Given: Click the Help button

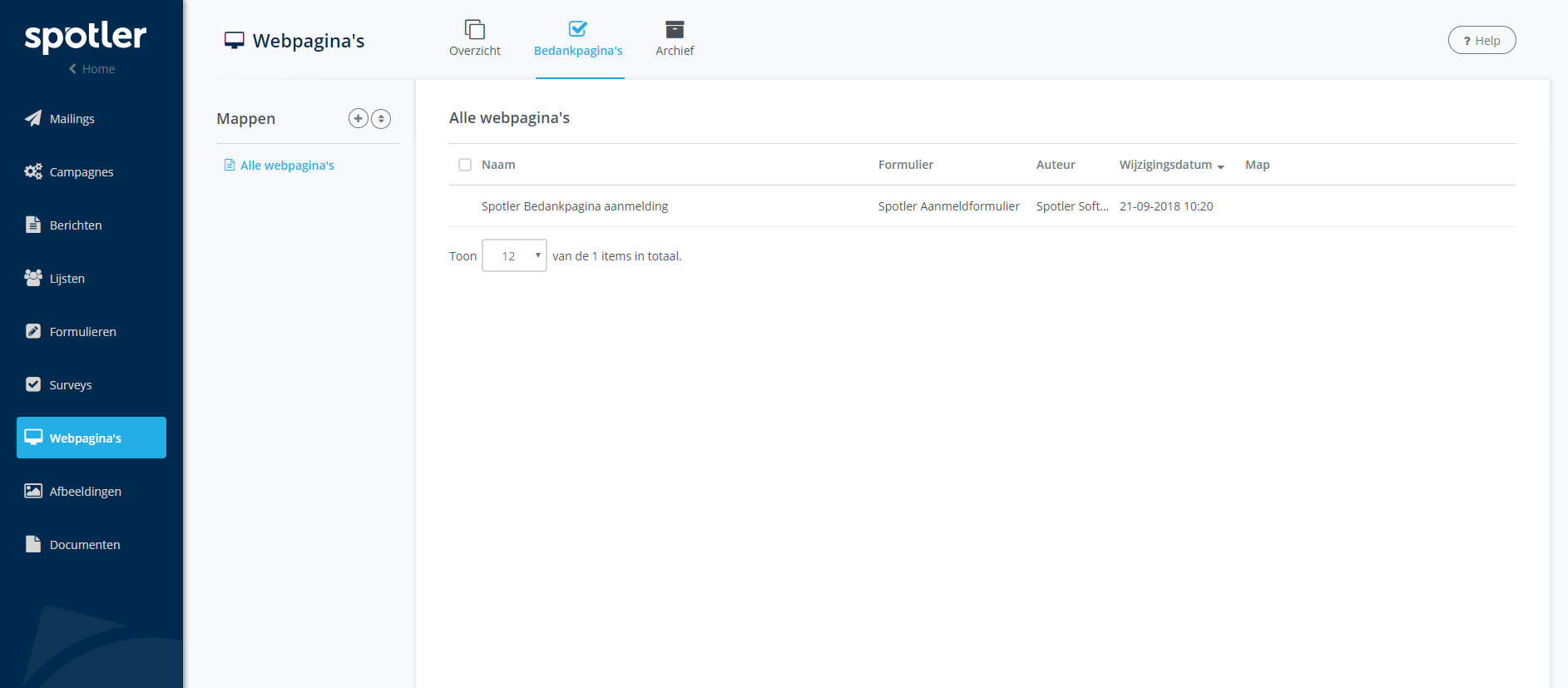Looking at the screenshot, I should pyautogui.click(x=1481, y=40).
